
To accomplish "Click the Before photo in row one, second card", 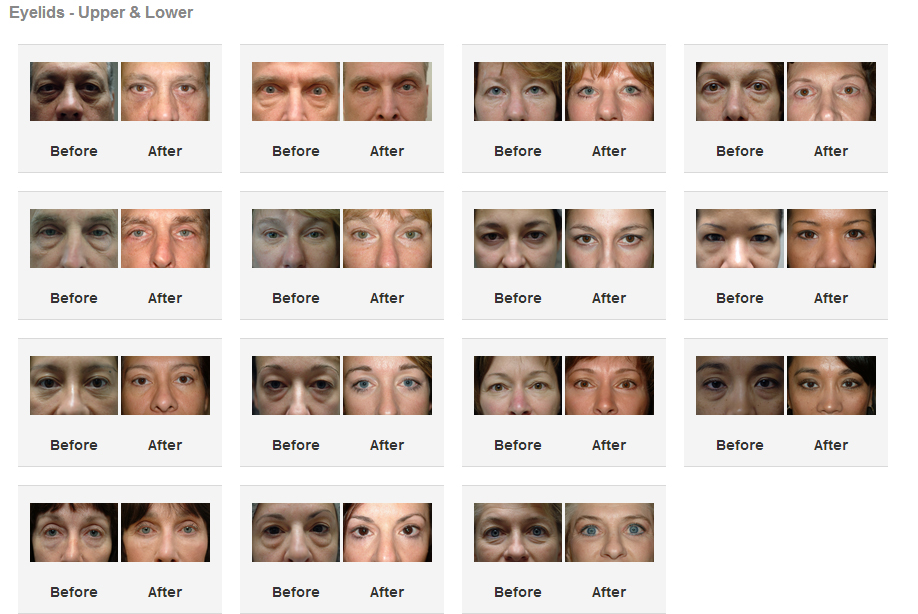I will (296, 91).
